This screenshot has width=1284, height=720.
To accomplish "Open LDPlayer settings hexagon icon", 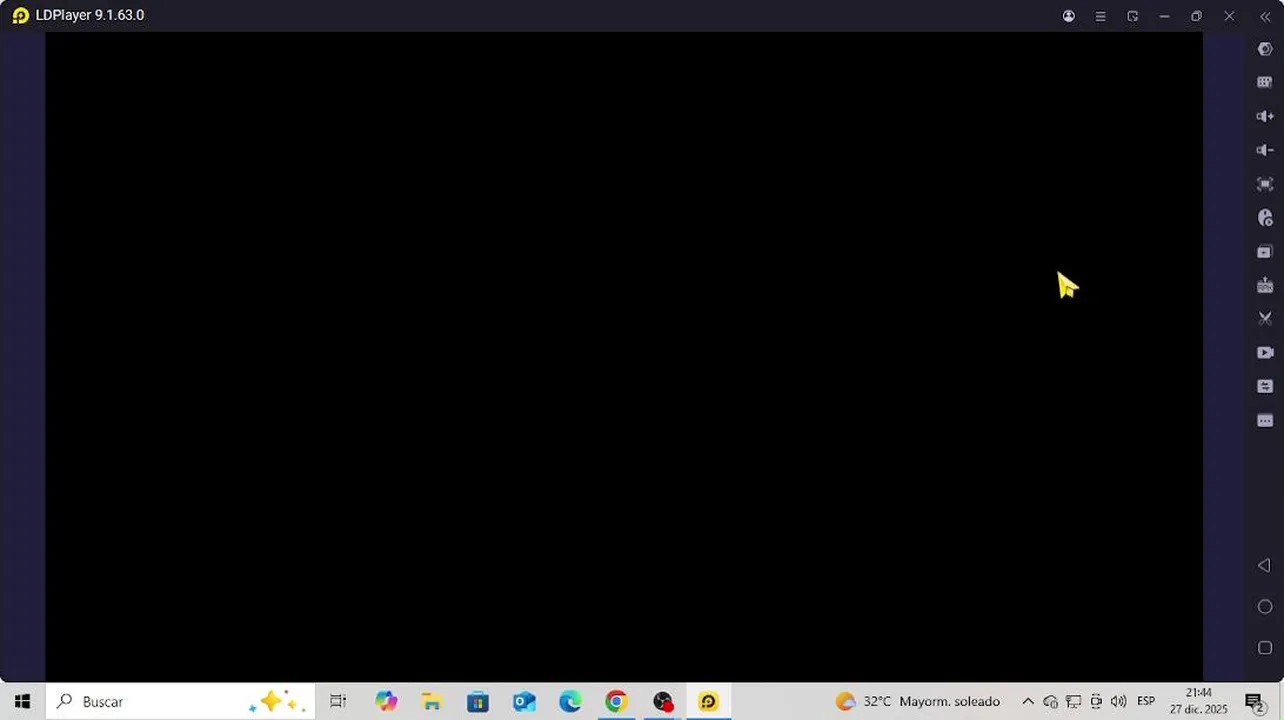I will tap(1265, 49).
